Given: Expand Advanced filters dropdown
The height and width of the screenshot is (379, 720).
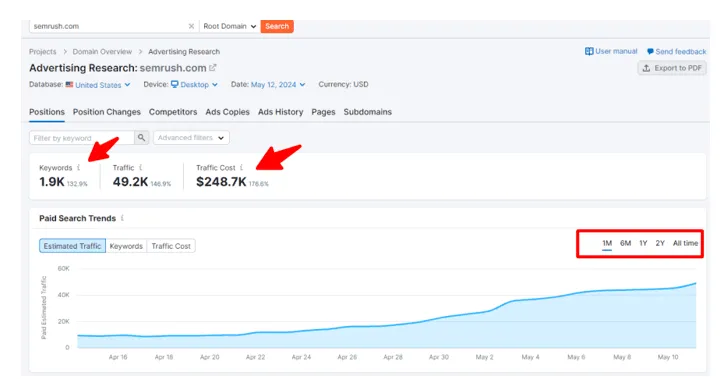Looking at the screenshot, I should coord(191,138).
